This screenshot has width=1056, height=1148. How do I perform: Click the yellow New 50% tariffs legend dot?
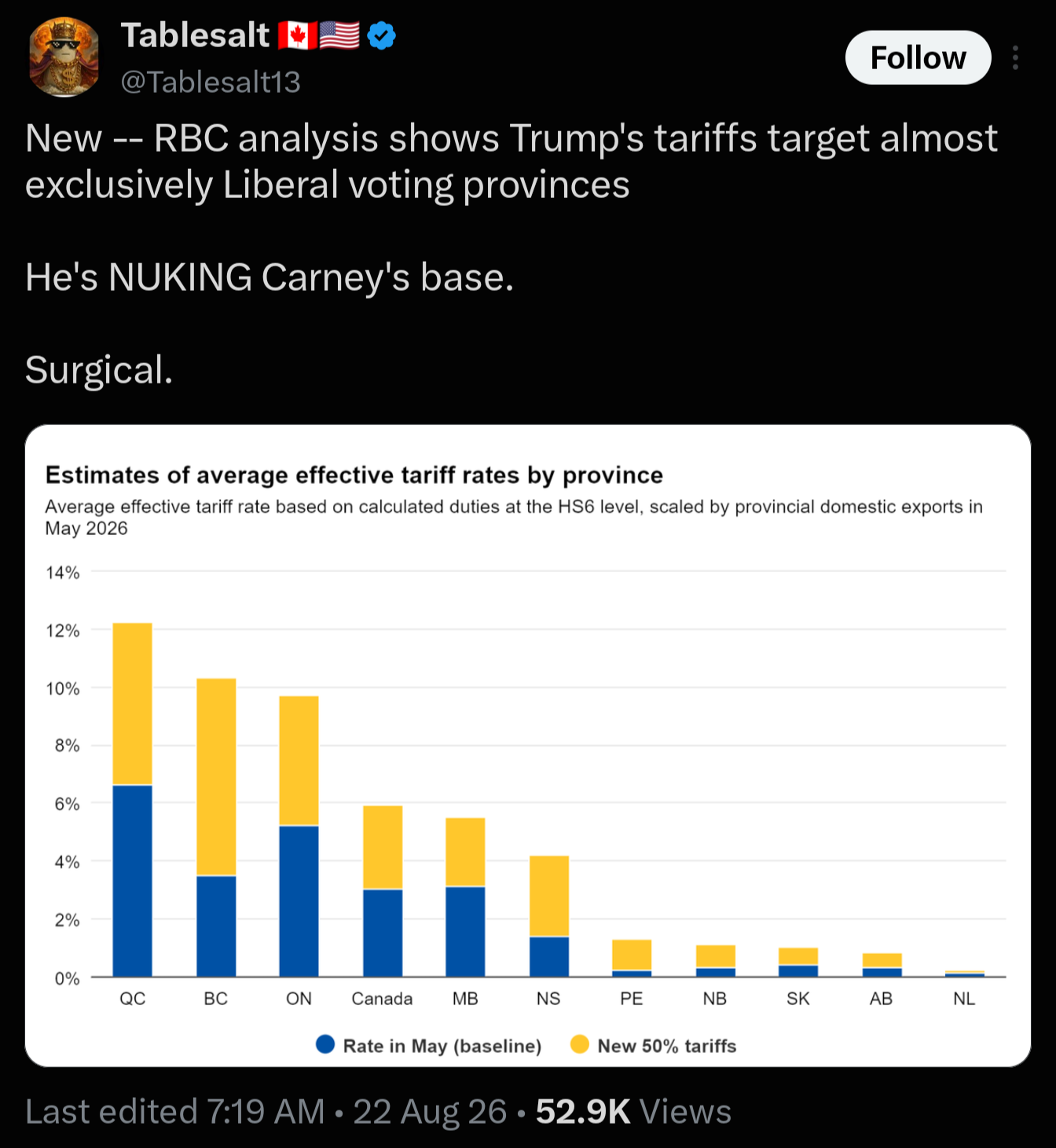(580, 1044)
